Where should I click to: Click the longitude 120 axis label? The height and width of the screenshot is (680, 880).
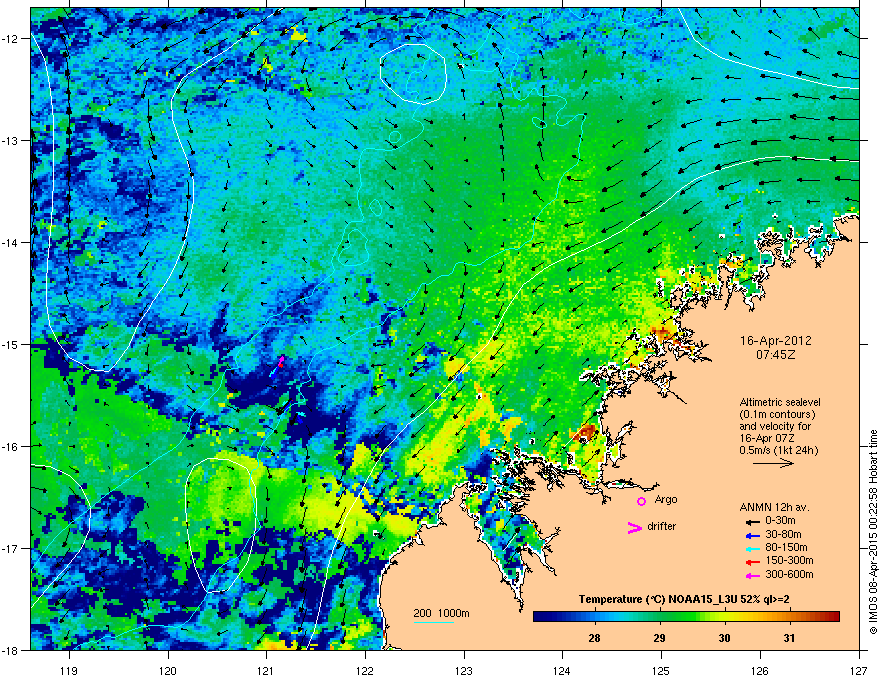168,670
